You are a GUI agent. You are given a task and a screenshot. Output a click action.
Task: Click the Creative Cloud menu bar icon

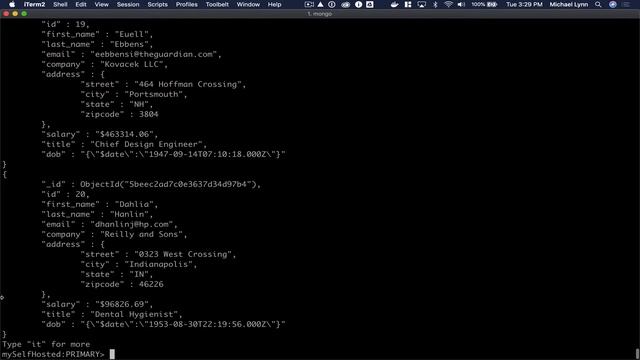click(345, 4)
